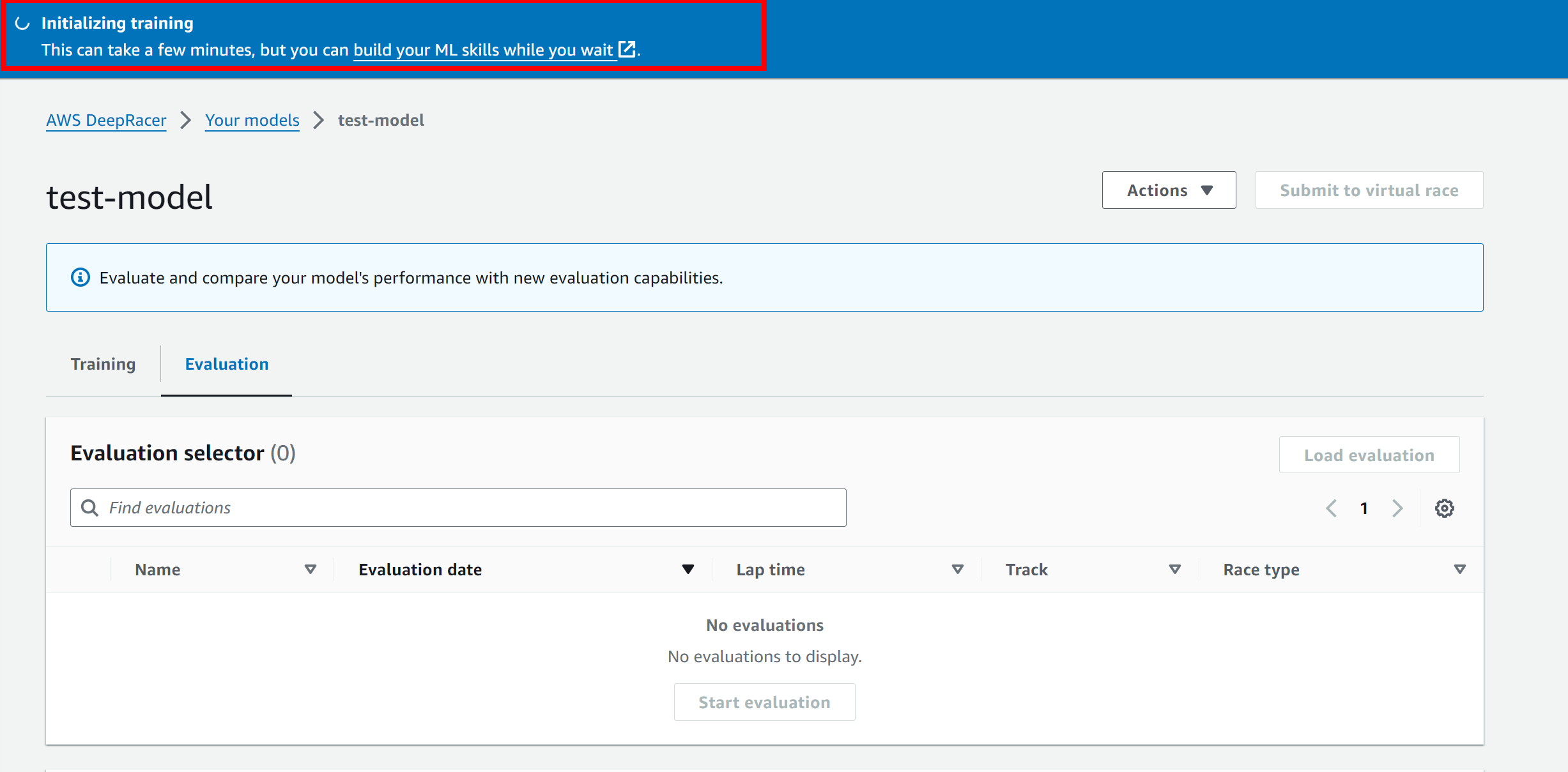This screenshot has width=1568, height=772.
Task: Switch to the Training tab
Action: point(103,364)
